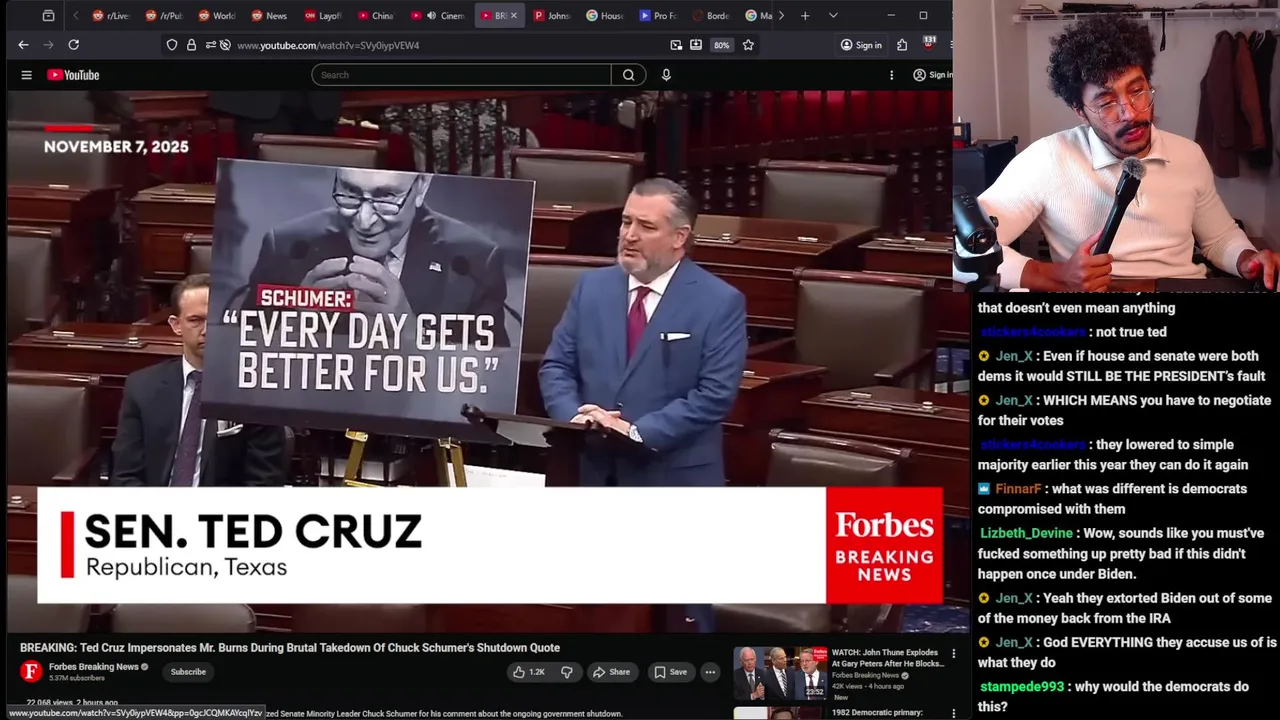Bookmark this page with star icon
Viewport: 1280px width, 720px height.
(x=748, y=45)
